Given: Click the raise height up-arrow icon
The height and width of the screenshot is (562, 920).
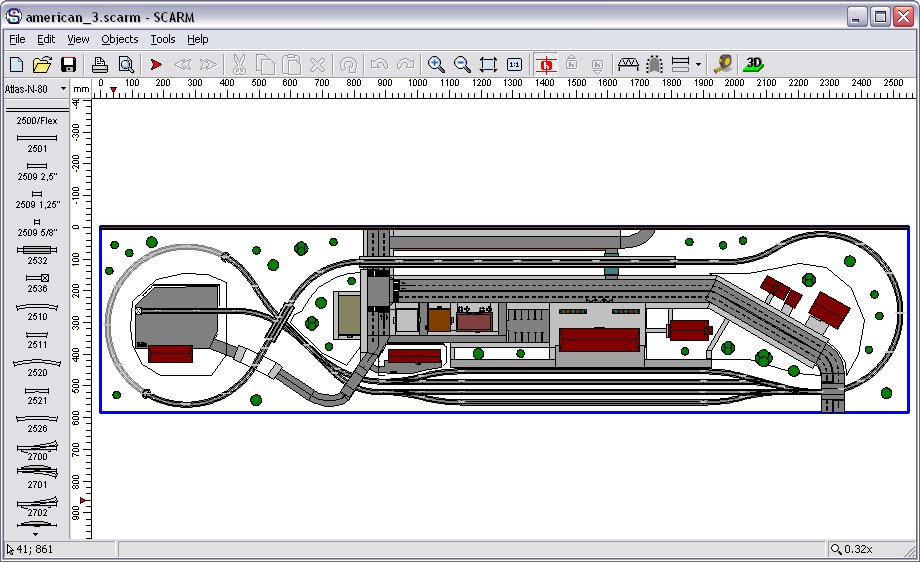Looking at the screenshot, I should [572, 63].
